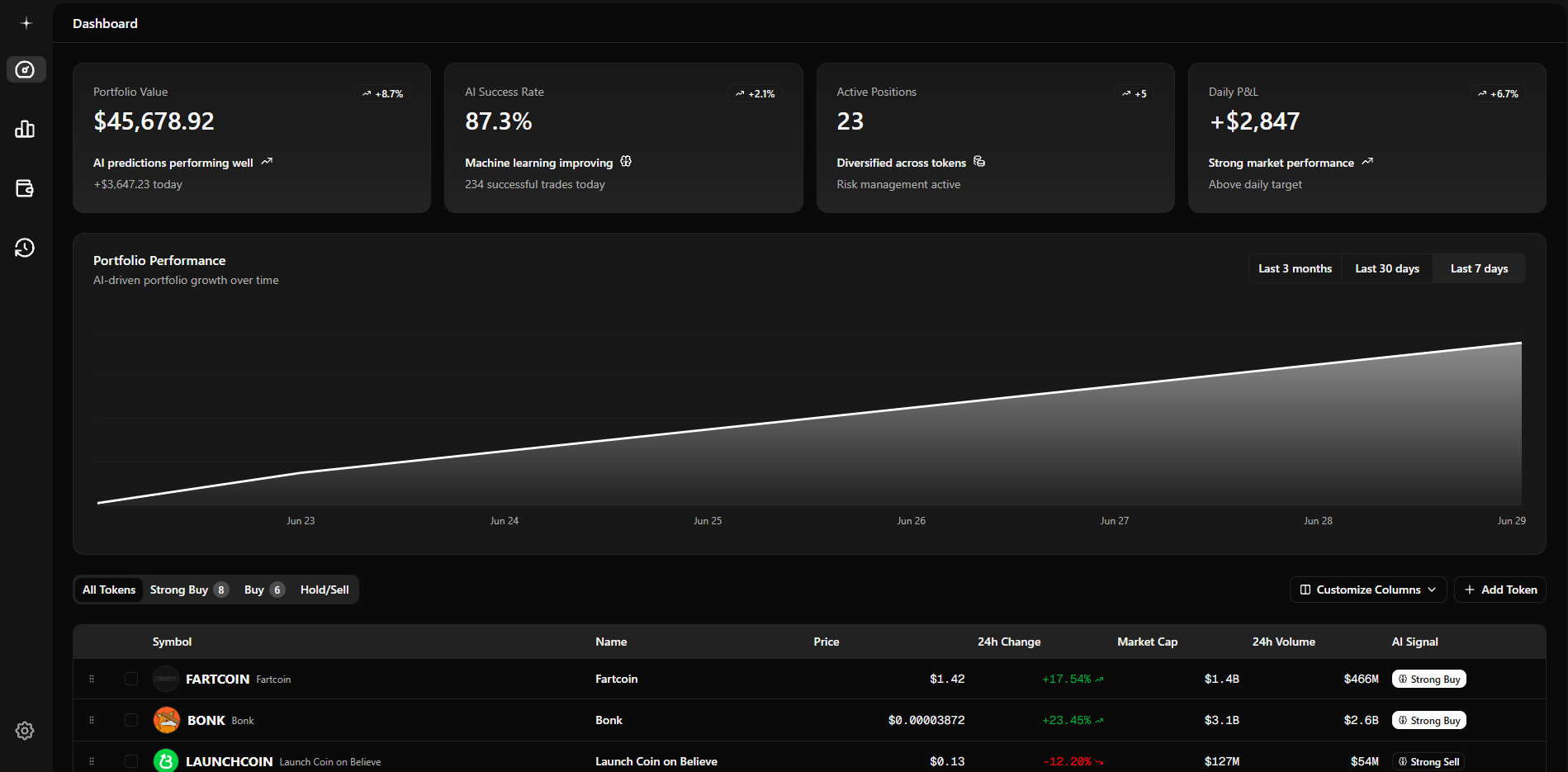
Task: Select the Hold/Sell tab
Action: click(x=324, y=590)
